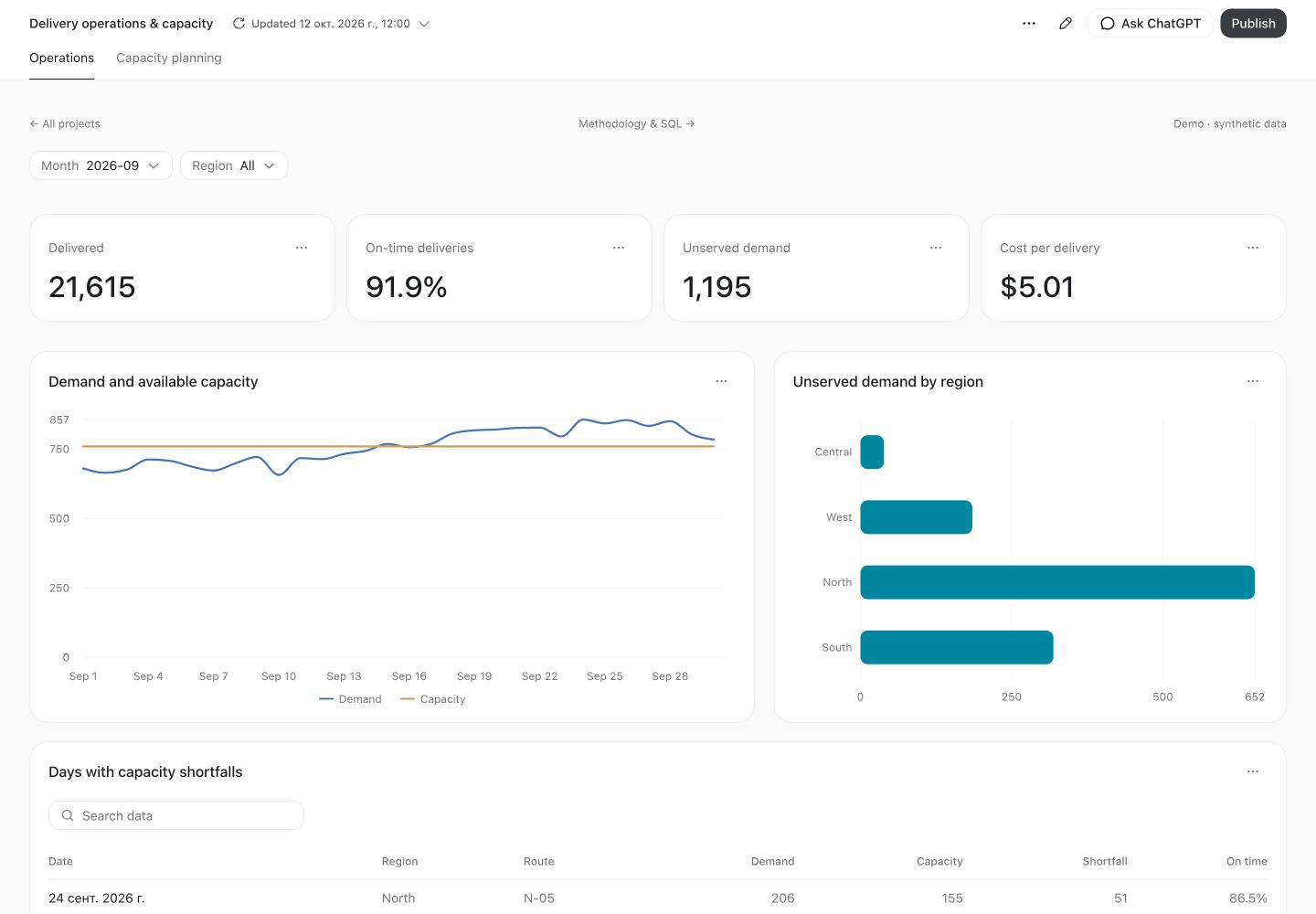Click the 24 сент. 2026 г. date cell
This screenshot has height=914, width=1316.
point(97,898)
